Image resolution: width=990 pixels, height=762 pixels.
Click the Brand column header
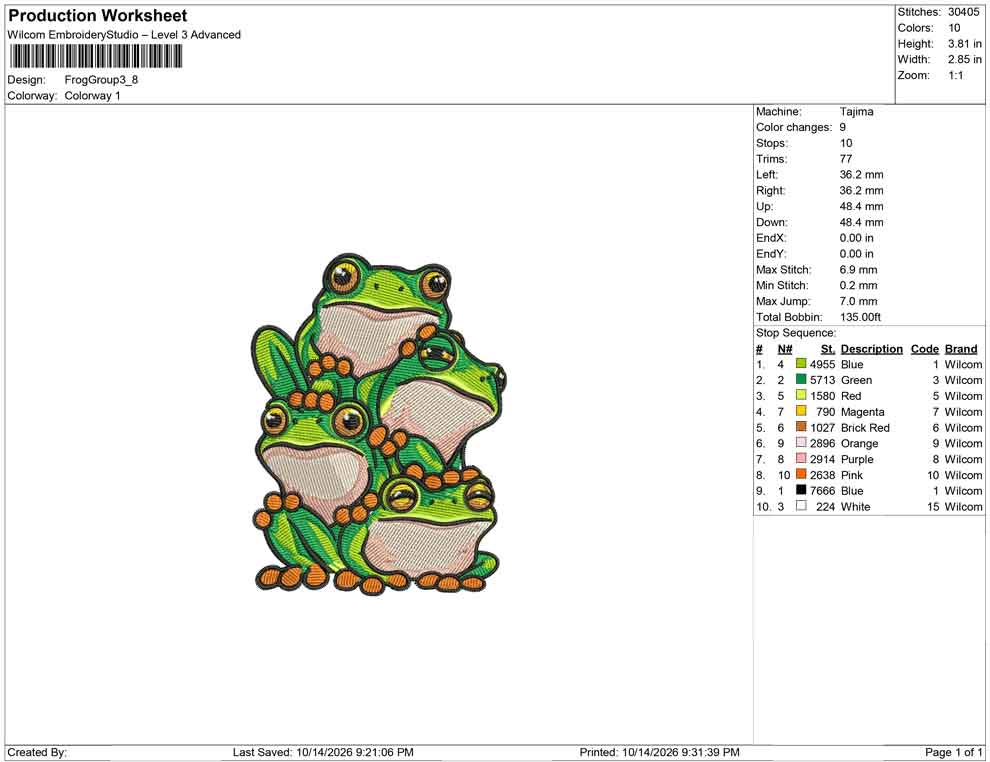(x=961, y=349)
